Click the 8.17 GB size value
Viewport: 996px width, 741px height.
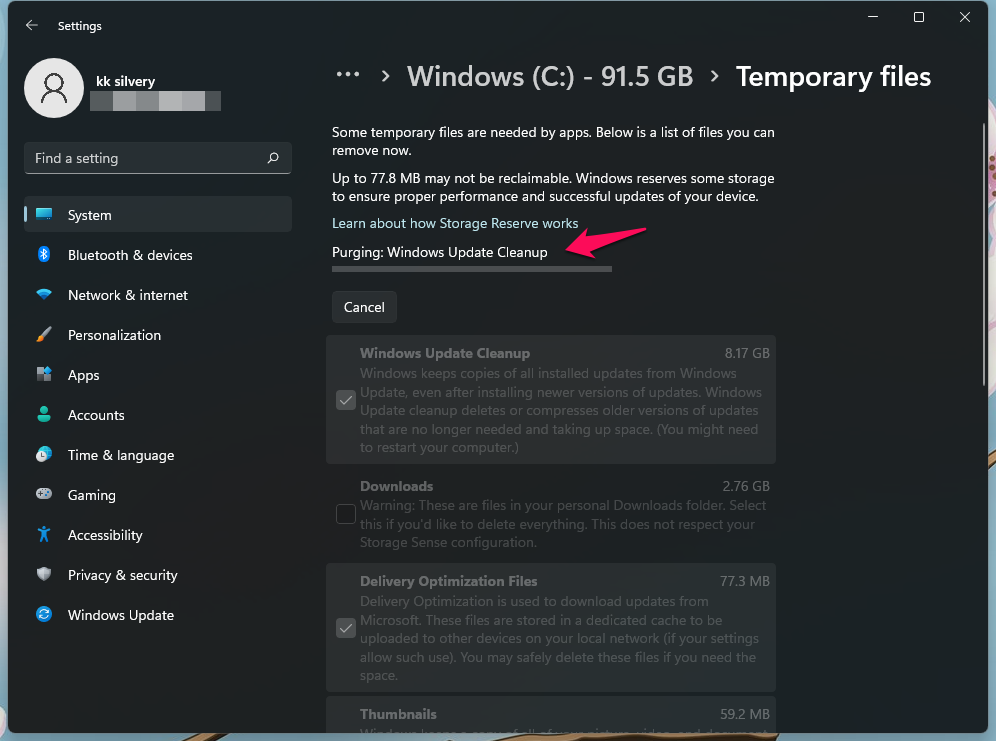pyautogui.click(x=747, y=353)
